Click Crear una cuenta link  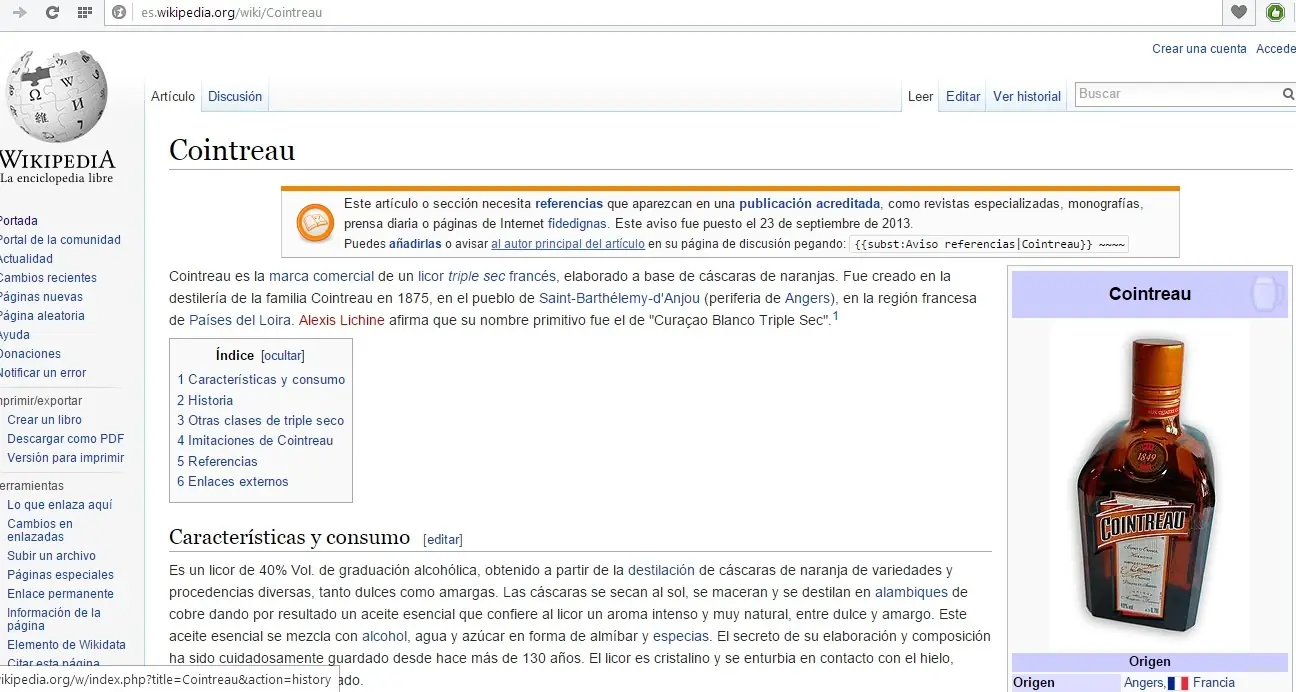(1199, 49)
